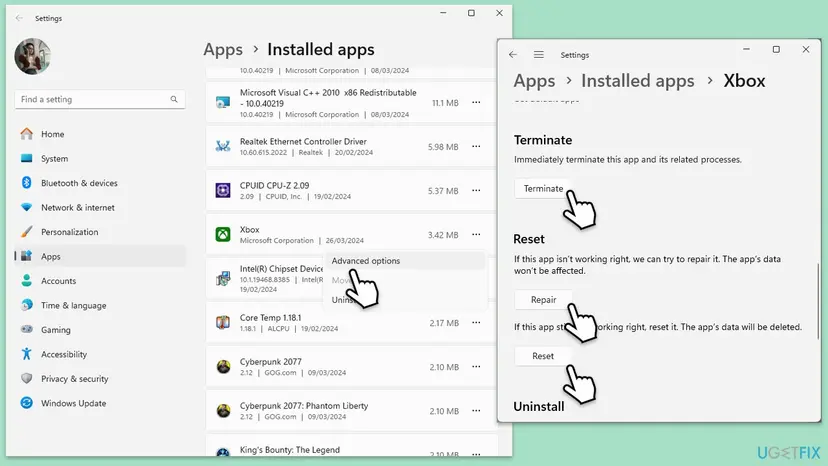Choose Advanced options from context menu
This screenshot has height=466, width=828.
click(x=404, y=261)
